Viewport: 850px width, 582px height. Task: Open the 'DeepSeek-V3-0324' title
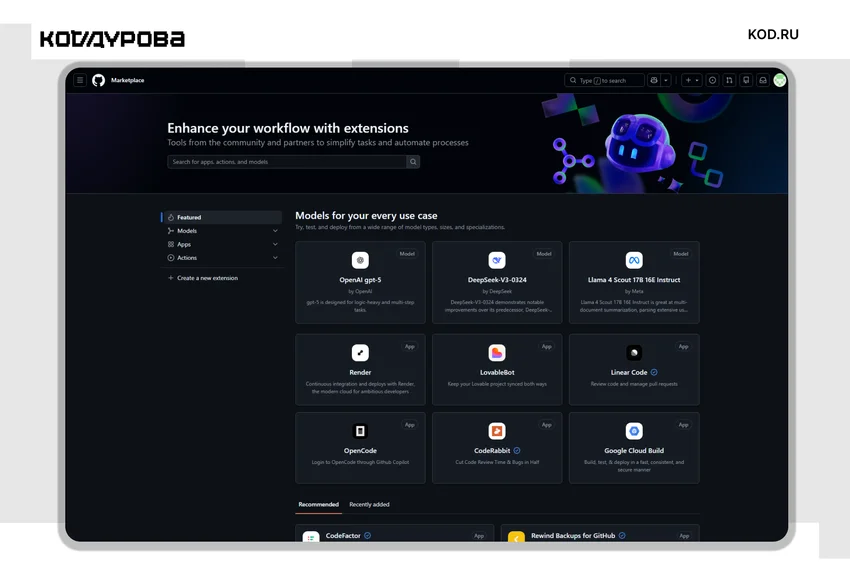point(497,280)
